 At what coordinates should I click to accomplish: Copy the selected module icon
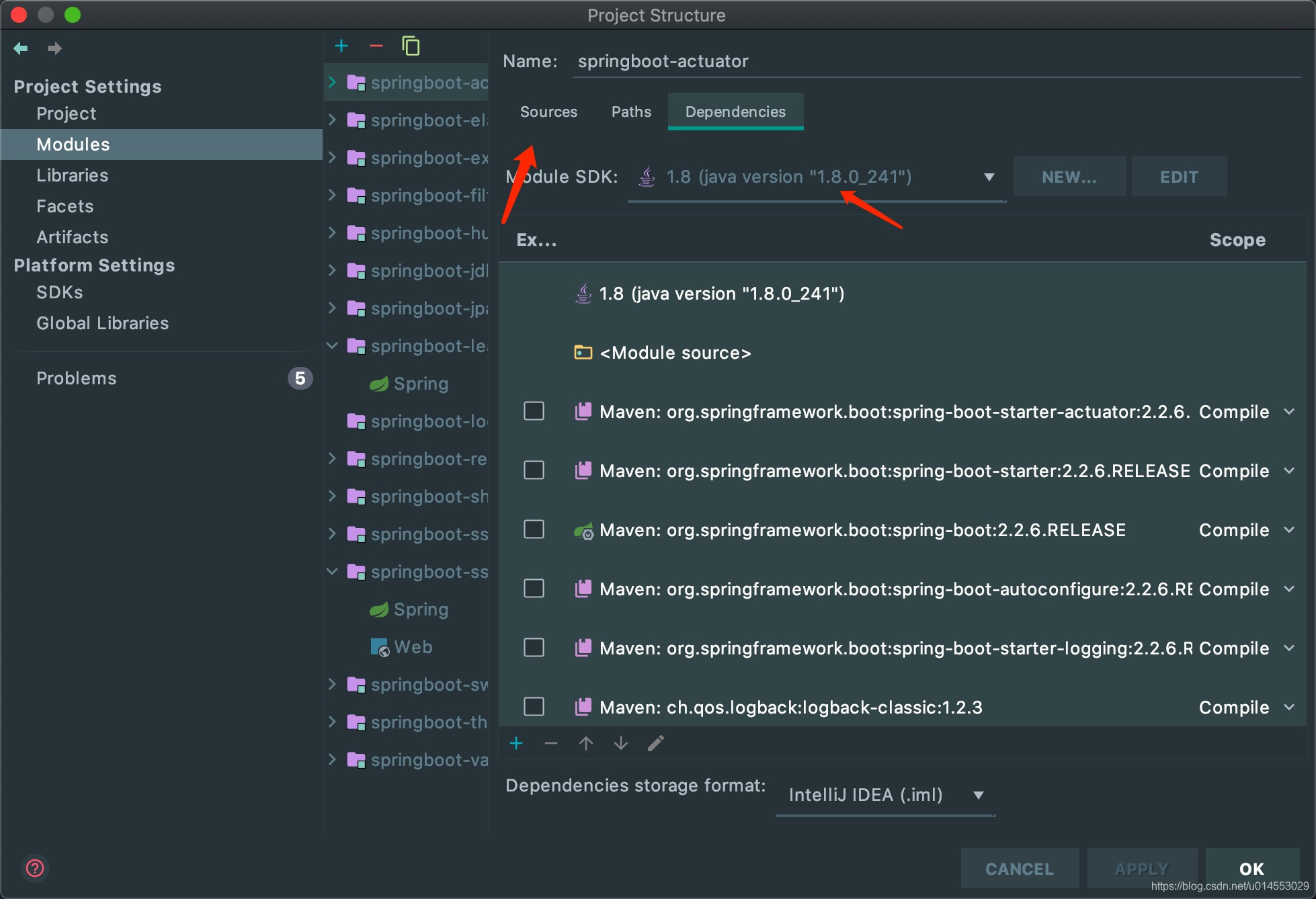point(411,46)
